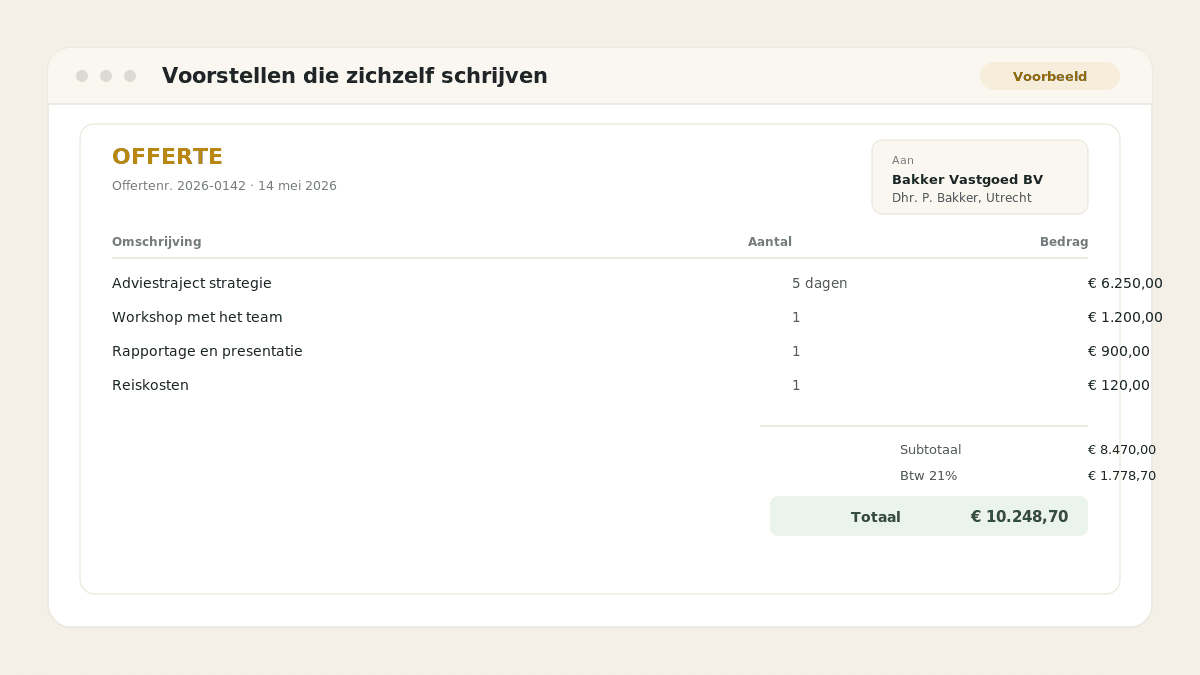The height and width of the screenshot is (675, 1200).
Task: Click the quantity 1 in the Workshop row
Action: pyautogui.click(x=796, y=317)
